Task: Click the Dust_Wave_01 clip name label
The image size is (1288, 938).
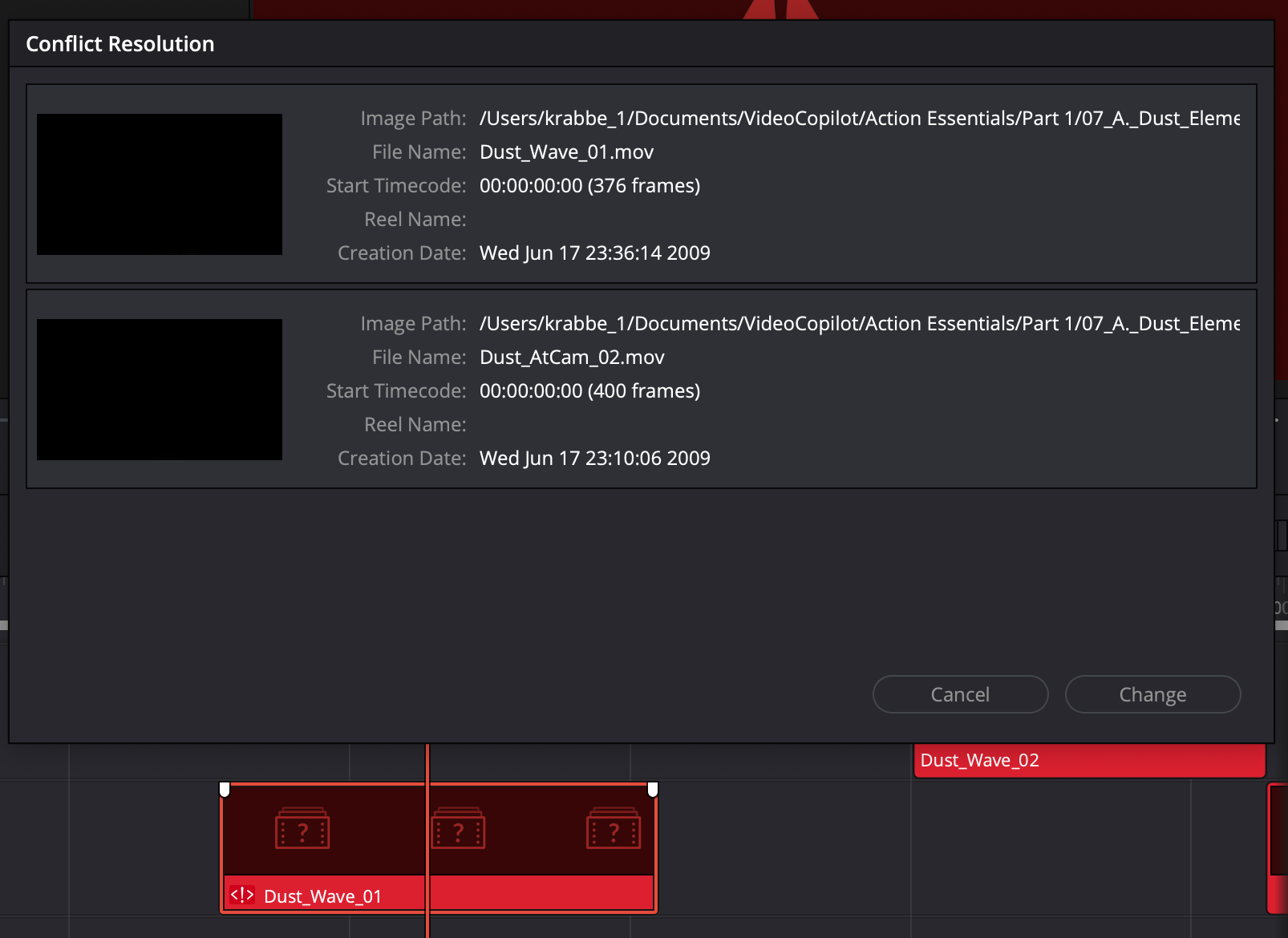Action: click(322, 896)
